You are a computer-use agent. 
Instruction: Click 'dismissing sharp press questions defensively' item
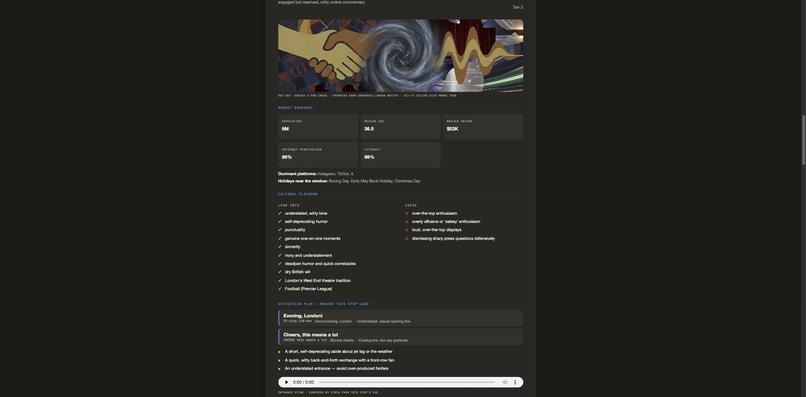pyautogui.click(x=453, y=239)
